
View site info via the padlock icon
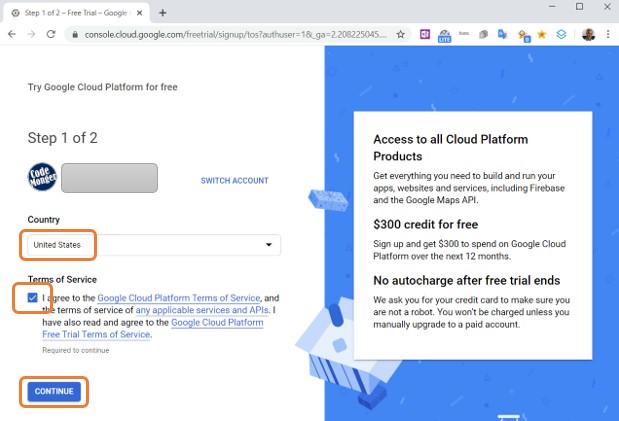coord(75,35)
